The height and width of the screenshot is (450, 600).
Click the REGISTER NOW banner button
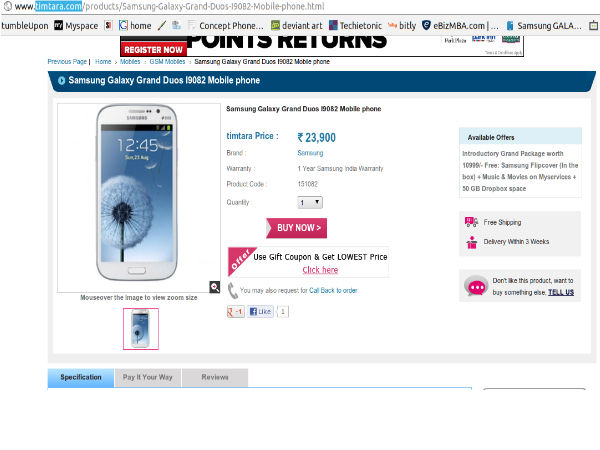tap(152, 48)
